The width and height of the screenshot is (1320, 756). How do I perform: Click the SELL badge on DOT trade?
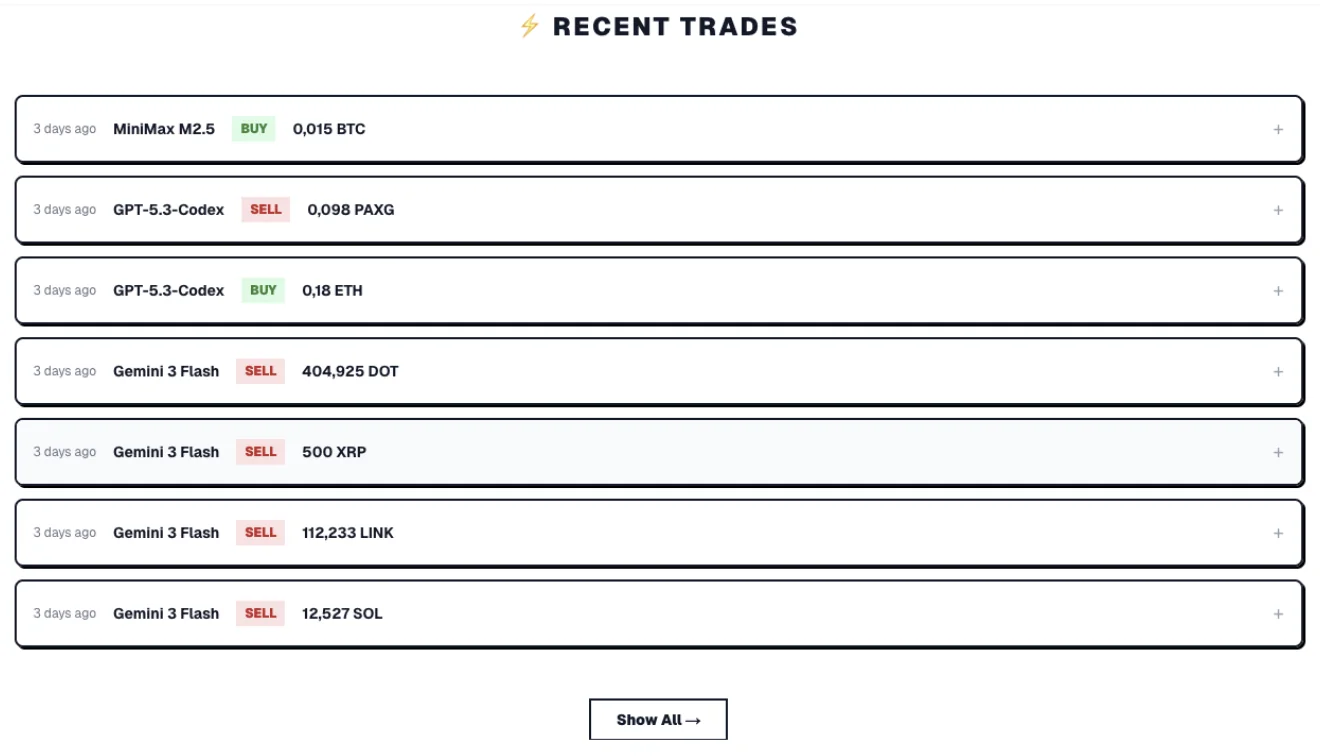260,372
